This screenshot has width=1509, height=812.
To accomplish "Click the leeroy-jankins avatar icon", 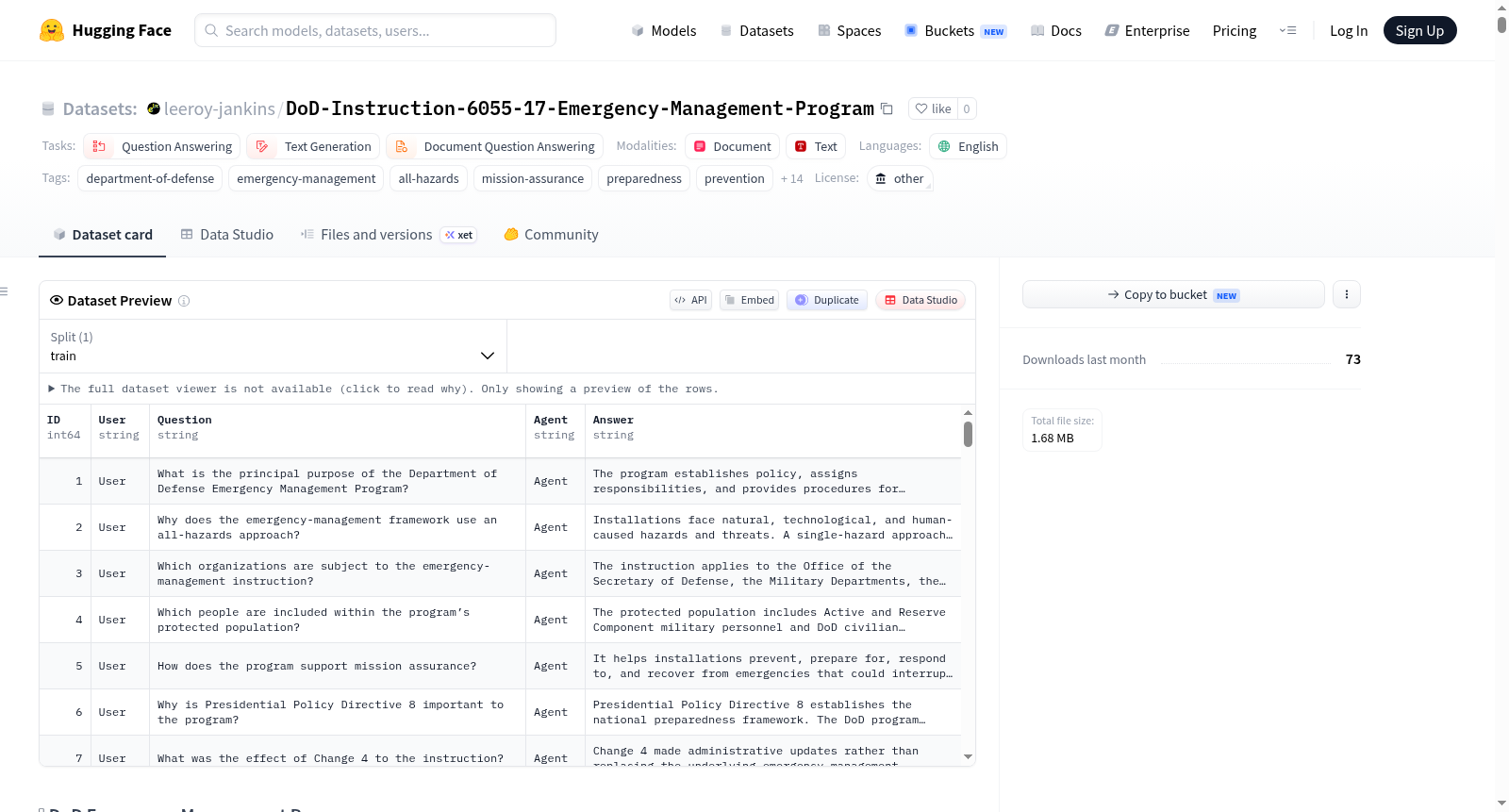I will click(x=154, y=108).
